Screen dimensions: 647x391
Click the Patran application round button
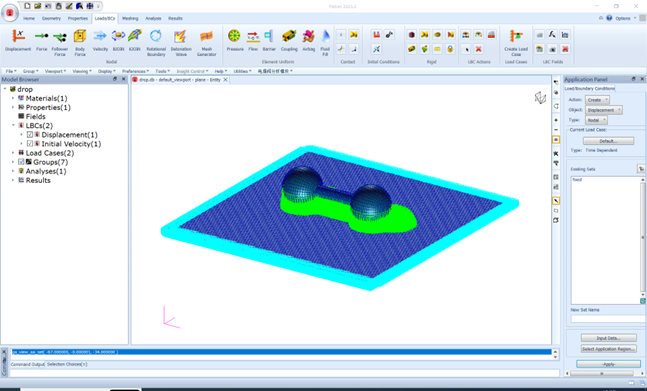pos(9,12)
